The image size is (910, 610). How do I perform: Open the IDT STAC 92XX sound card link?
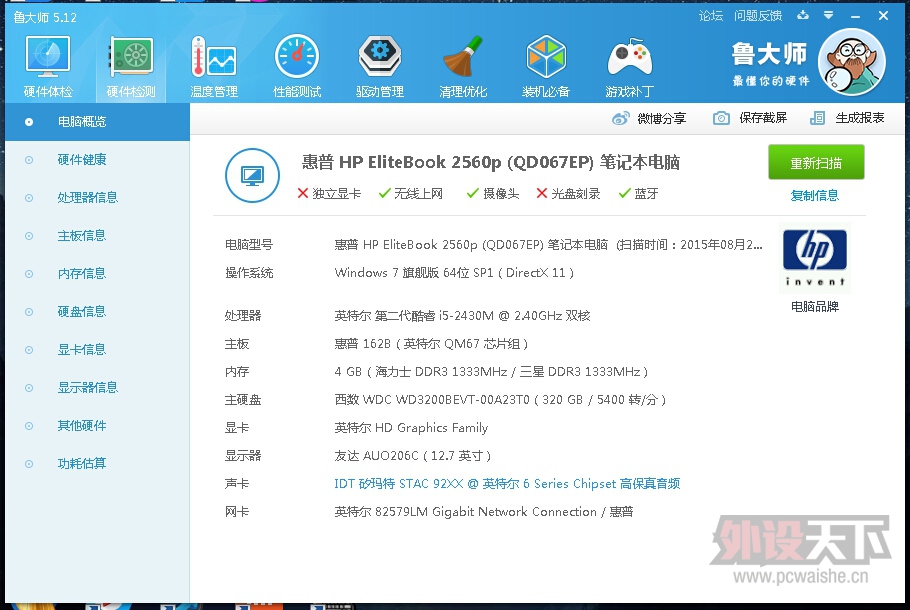pos(507,484)
